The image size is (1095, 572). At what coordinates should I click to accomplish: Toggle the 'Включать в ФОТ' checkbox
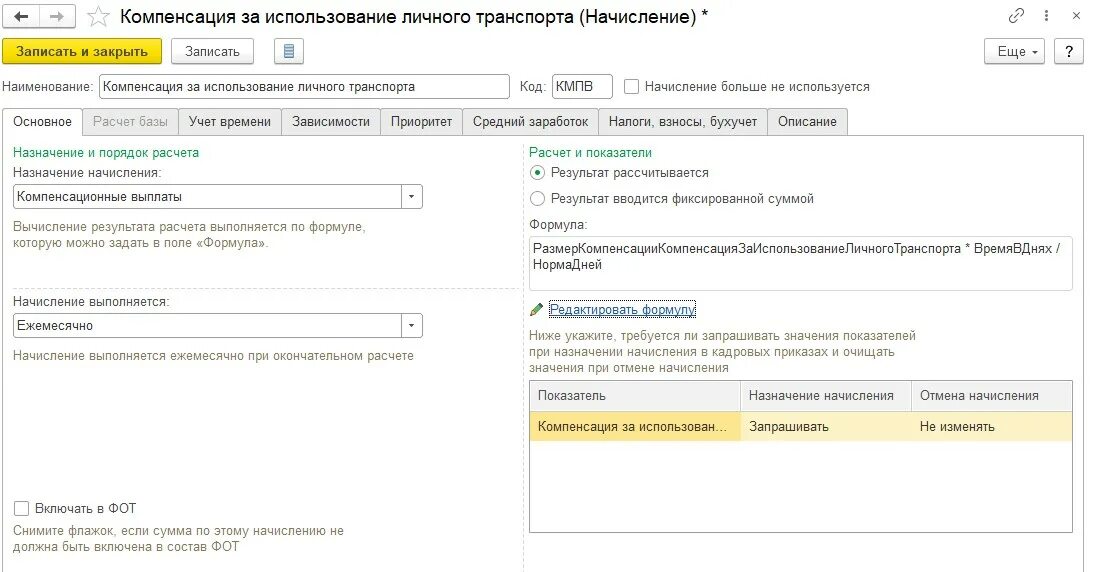[x=22, y=509]
